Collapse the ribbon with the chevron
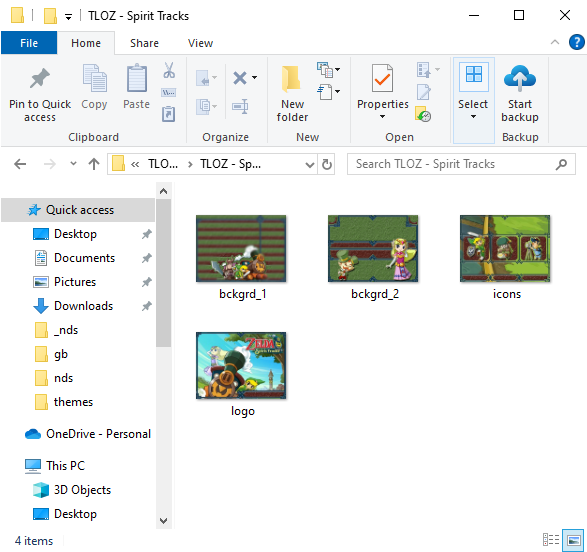This screenshot has width=587, height=552. [555, 42]
